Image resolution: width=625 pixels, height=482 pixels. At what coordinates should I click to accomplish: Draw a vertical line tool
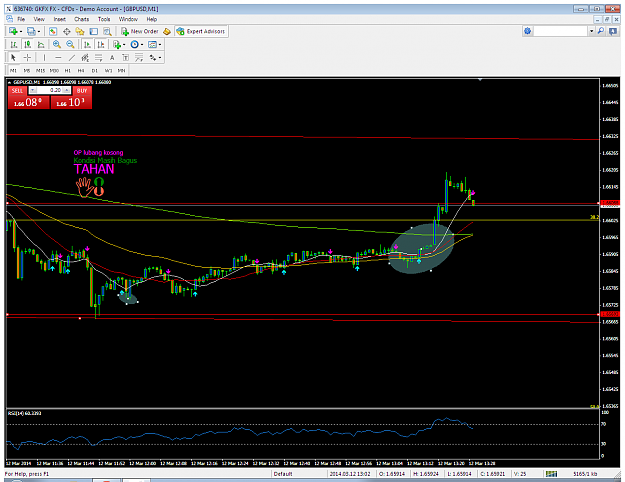coord(44,58)
